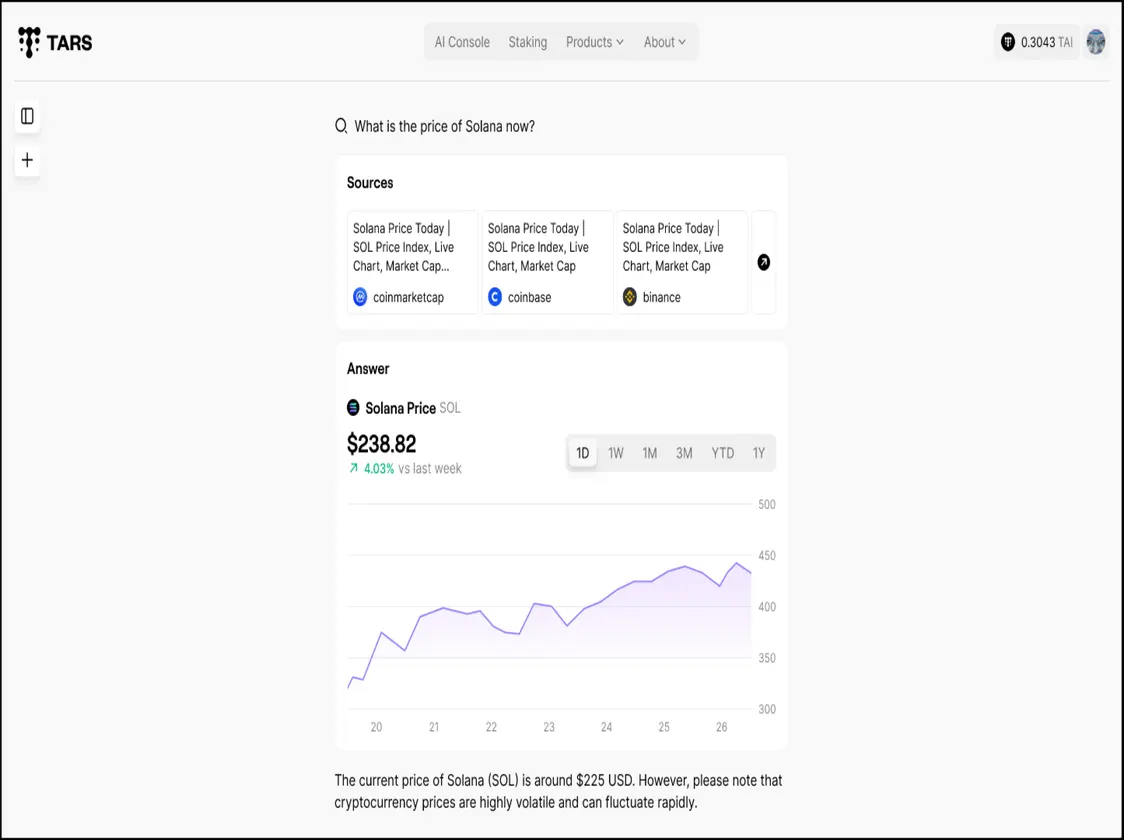
Task: Click the green up-trend arrow icon
Action: [x=353, y=468]
